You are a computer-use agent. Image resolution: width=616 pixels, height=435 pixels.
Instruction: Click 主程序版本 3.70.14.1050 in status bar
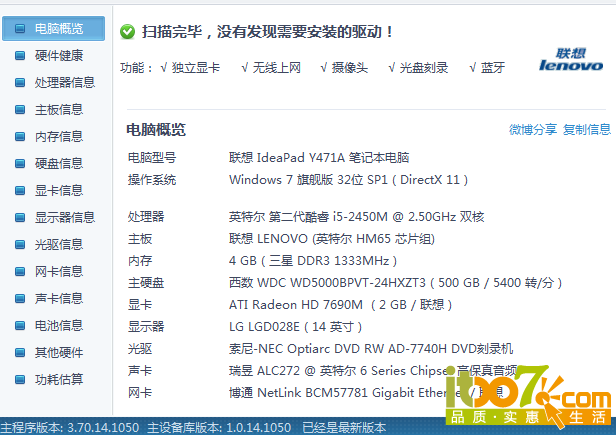(x=70, y=427)
